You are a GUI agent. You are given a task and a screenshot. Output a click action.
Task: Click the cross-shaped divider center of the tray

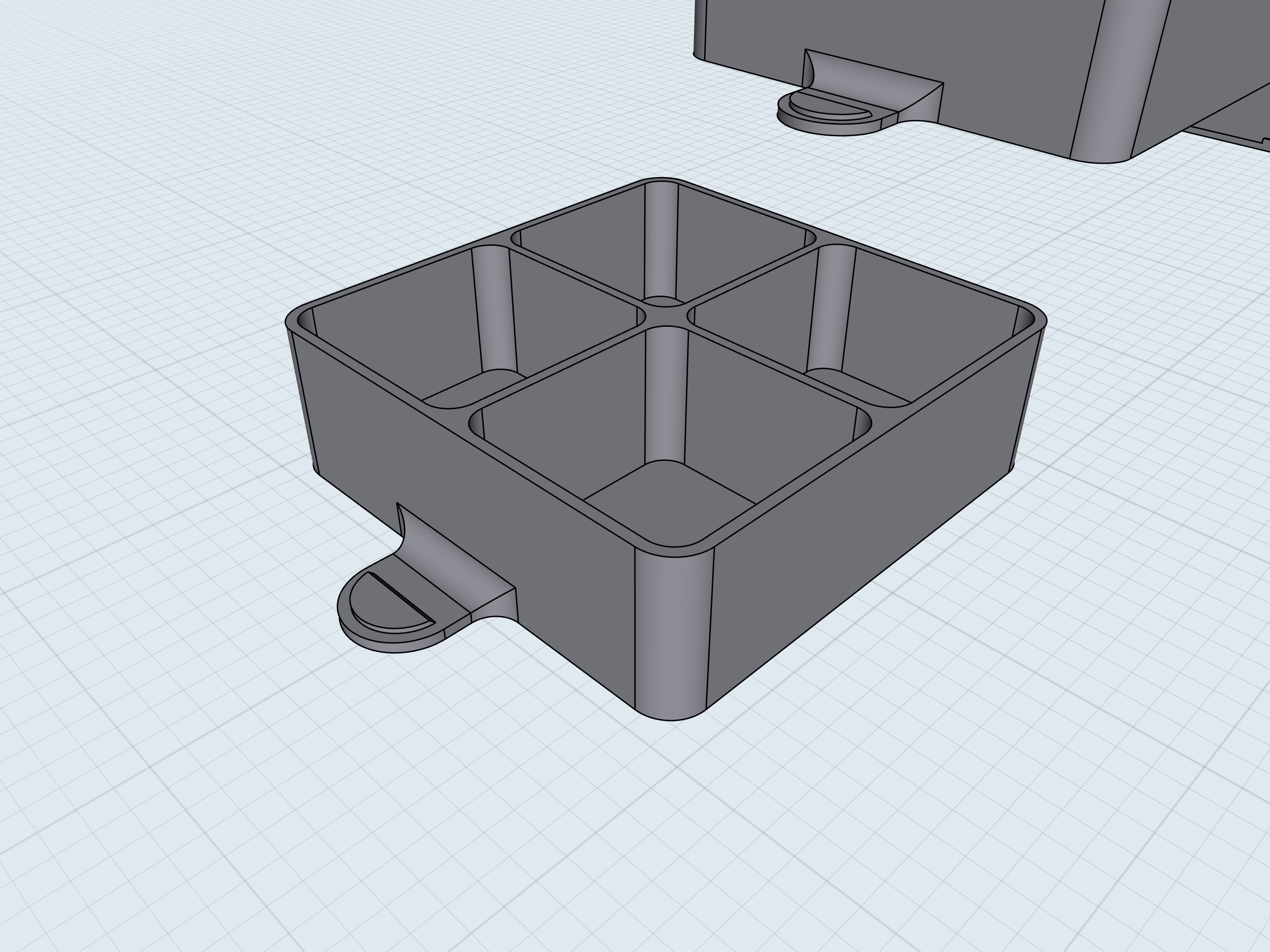point(666,317)
